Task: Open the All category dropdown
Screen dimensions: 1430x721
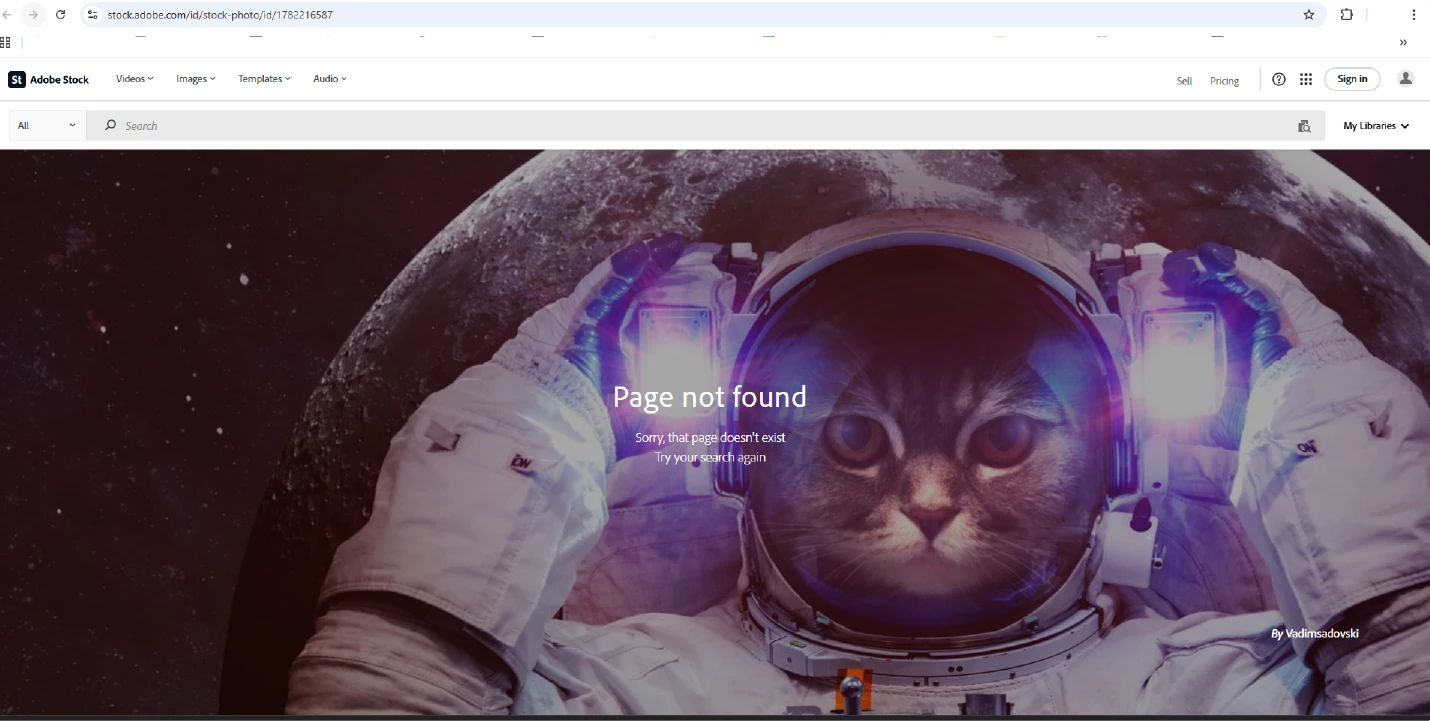Action: (47, 126)
